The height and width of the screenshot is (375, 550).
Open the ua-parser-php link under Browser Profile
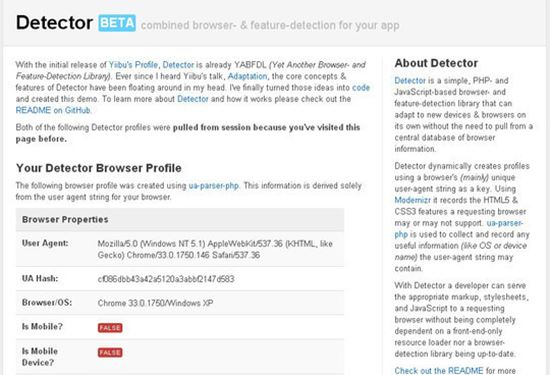[214, 186]
